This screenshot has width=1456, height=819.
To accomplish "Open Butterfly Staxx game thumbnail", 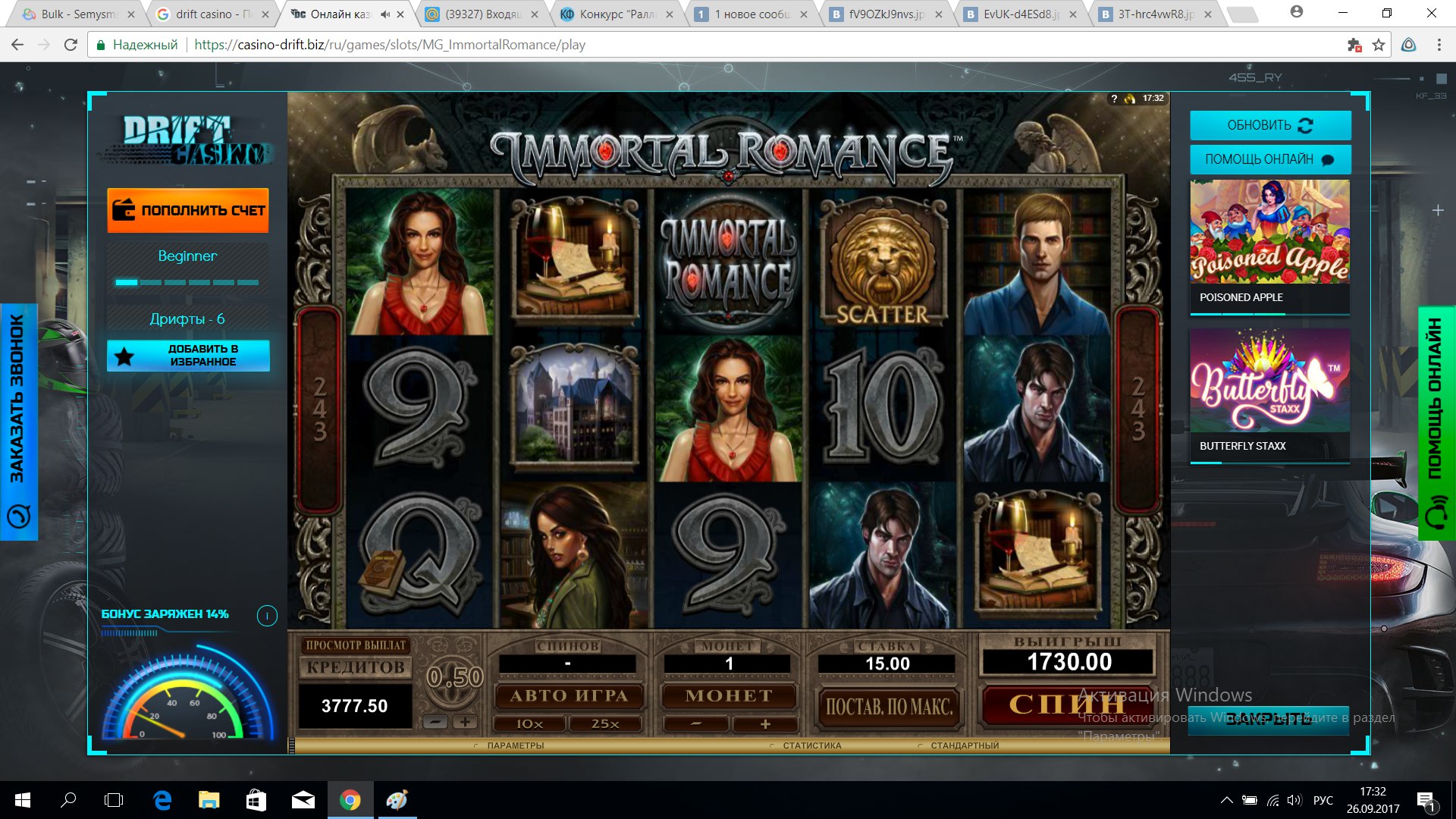I will [x=1270, y=381].
